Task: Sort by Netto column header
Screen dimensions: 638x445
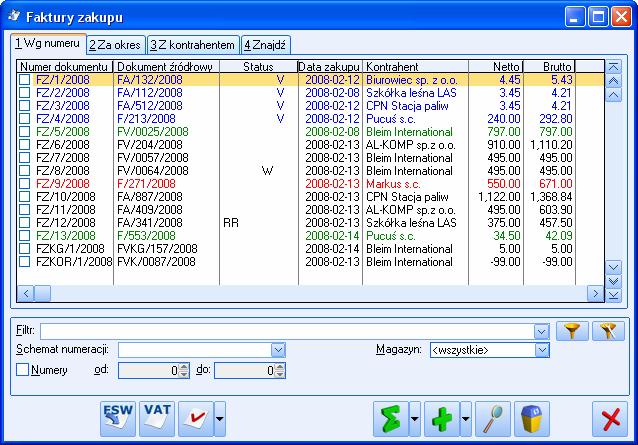Action: coord(496,66)
